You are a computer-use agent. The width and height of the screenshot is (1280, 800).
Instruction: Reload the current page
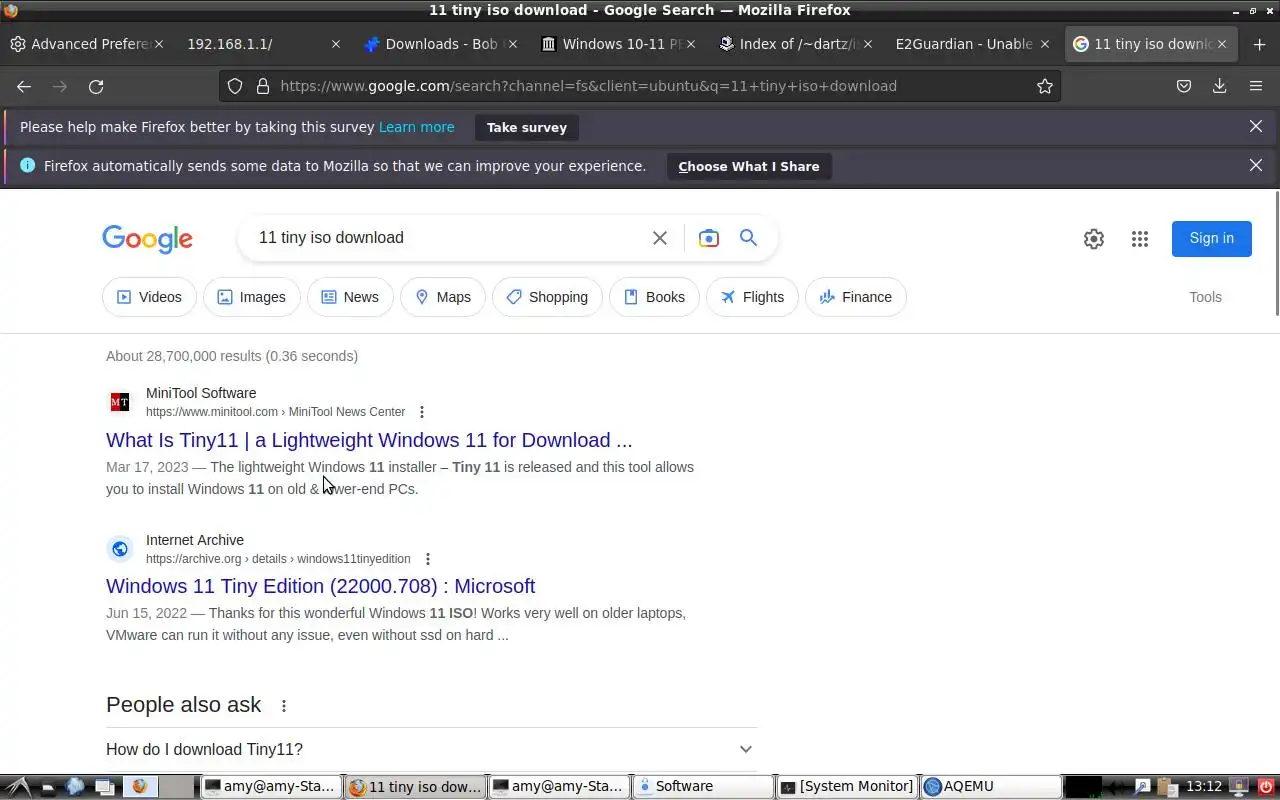96,86
